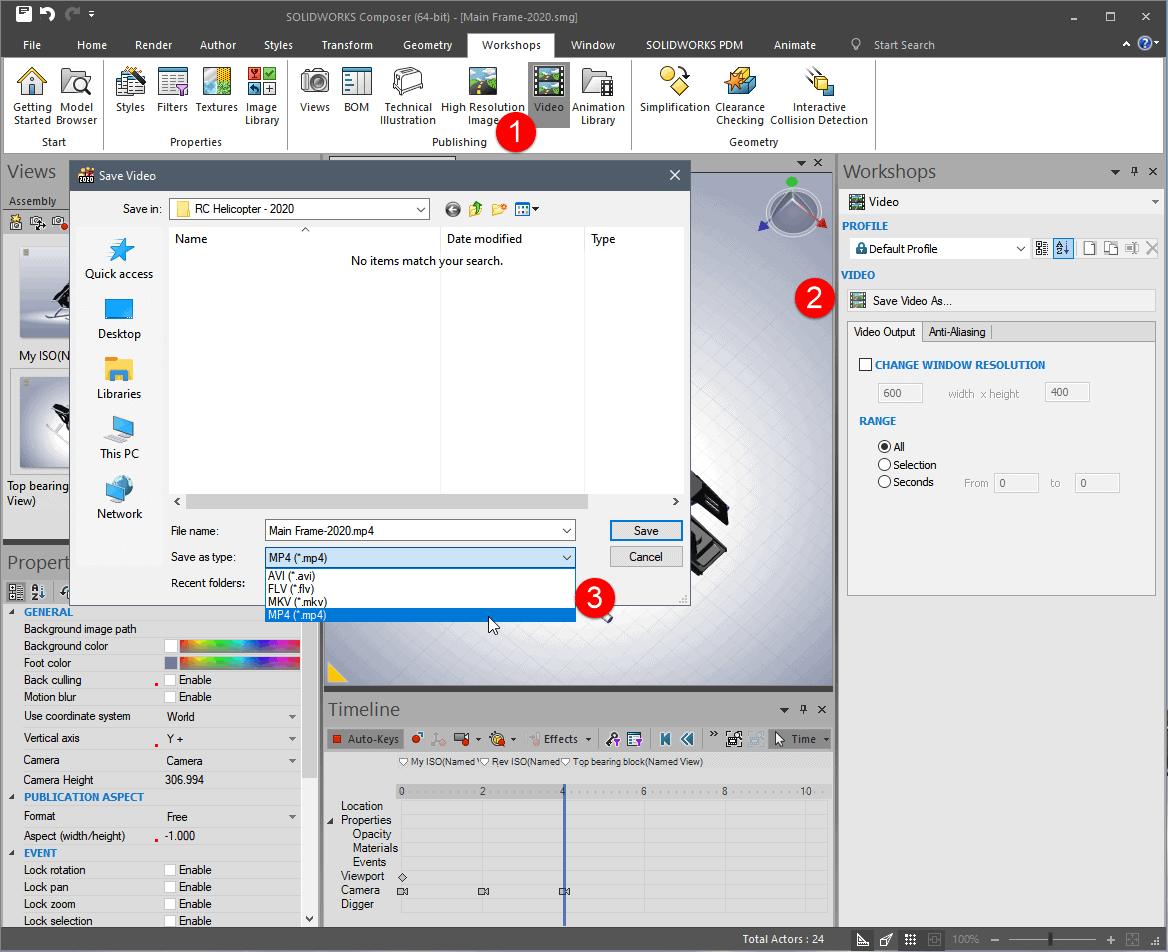The height and width of the screenshot is (952, 1168).
Task: Choose FLV (*.flv) file type
Action: tap(420, 588)
